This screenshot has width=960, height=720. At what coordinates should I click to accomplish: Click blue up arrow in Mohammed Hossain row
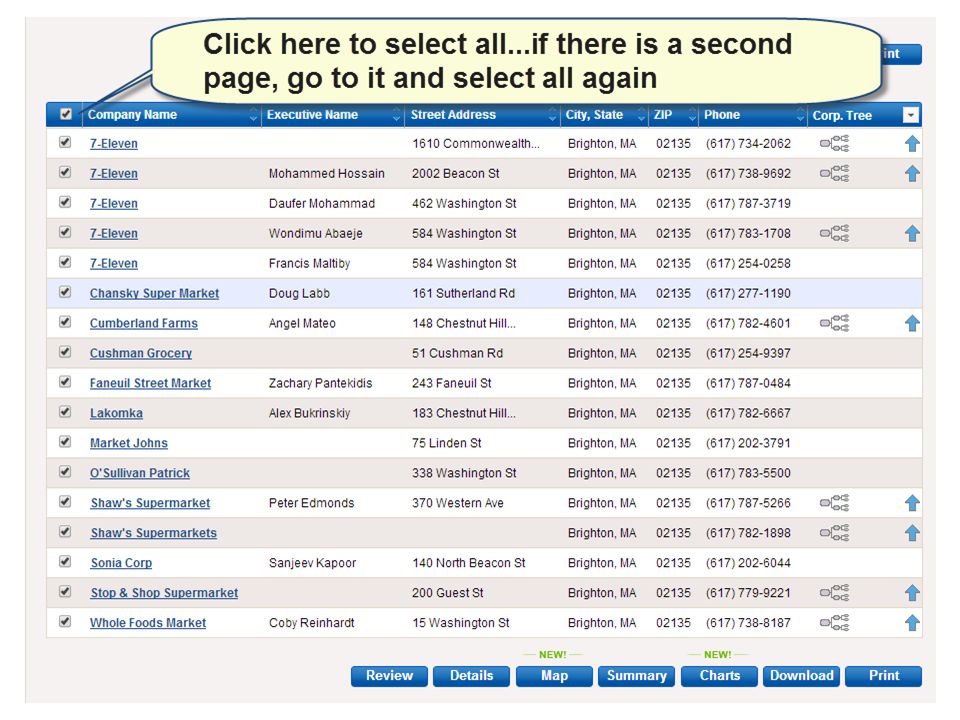coord(912,174)
